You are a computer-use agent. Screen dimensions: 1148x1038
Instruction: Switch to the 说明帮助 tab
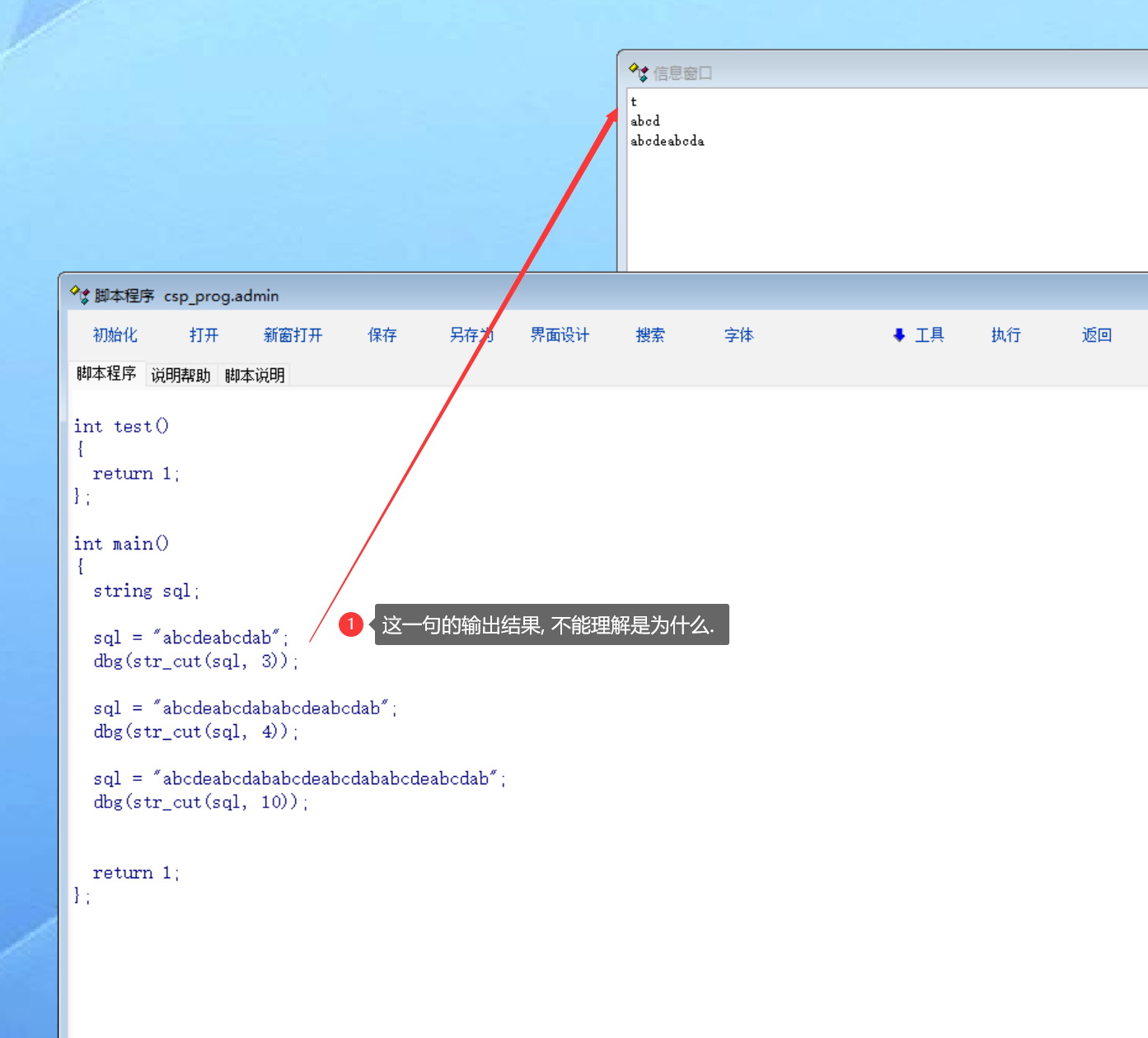pyautogui.click(x=180, y=376)
